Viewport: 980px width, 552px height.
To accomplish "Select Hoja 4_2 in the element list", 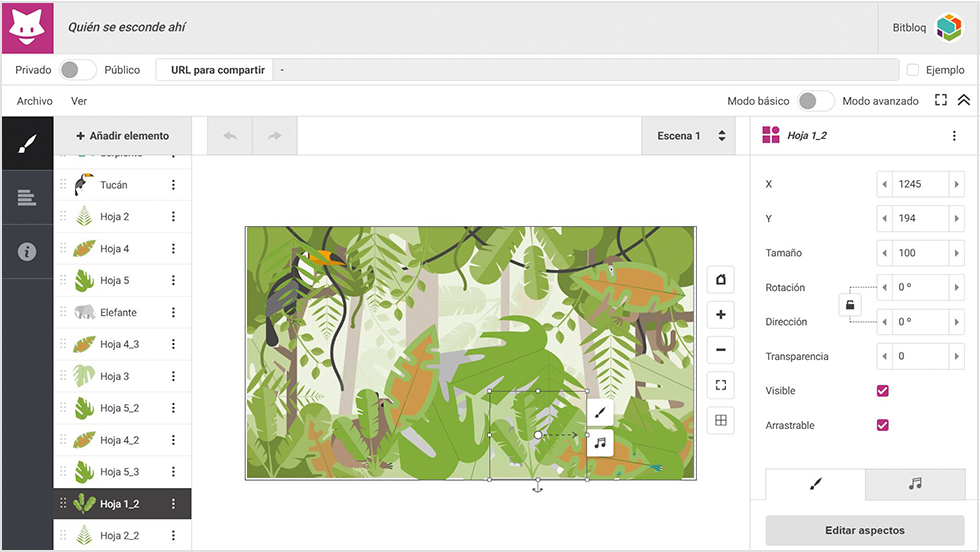I will point(122,439).
